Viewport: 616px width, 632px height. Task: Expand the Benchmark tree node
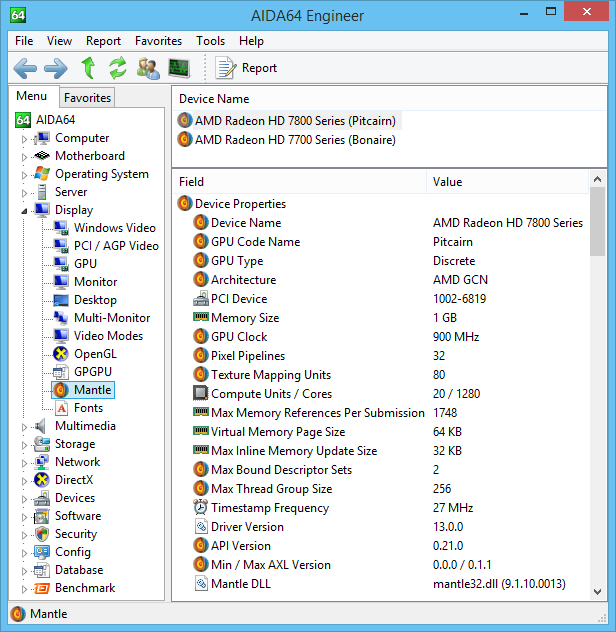pyautogui.click(x=25, y=589)
